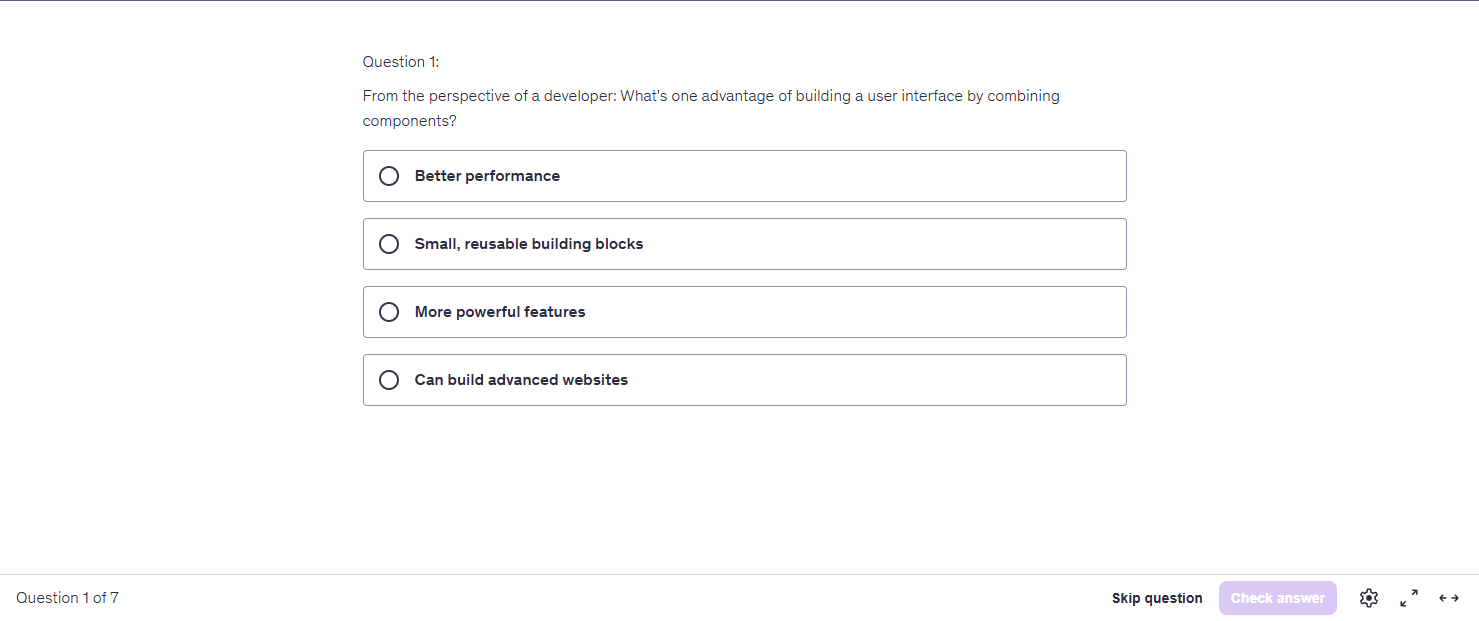Choose the Small, reusable building blocks radio circle
The height and width of the screenshot is (621, 1479).
coord(389,244)
